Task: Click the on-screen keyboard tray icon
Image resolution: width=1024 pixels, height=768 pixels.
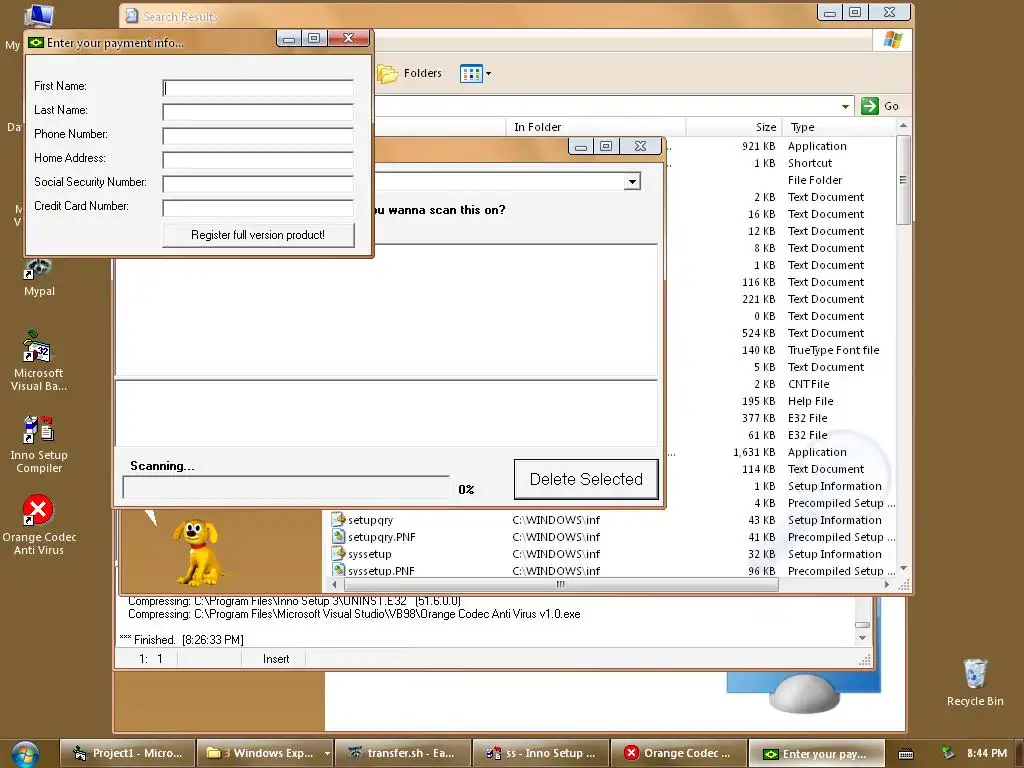Action: click(x=906, y=754)
